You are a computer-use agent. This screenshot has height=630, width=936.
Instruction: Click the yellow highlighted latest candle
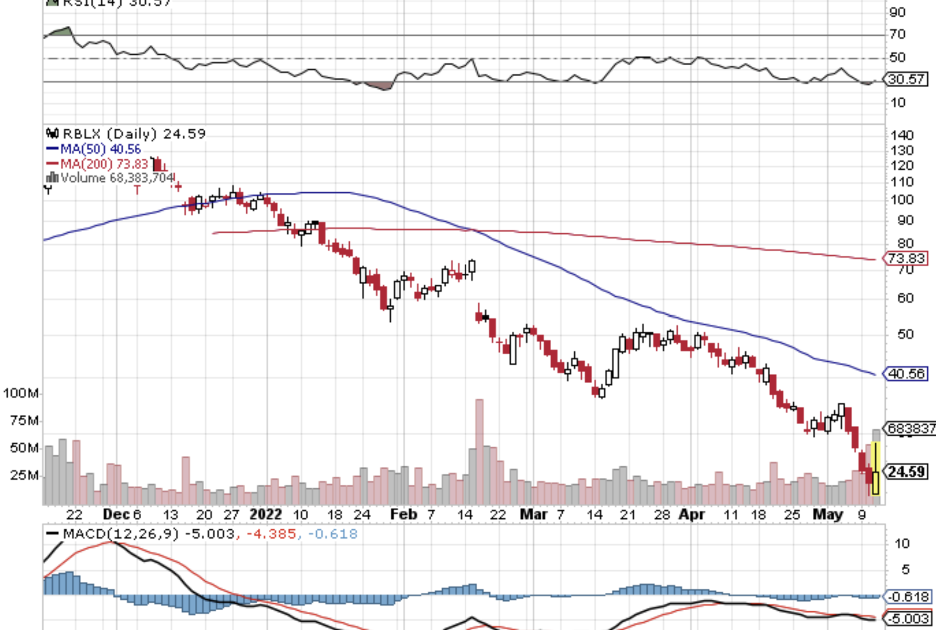876,469
